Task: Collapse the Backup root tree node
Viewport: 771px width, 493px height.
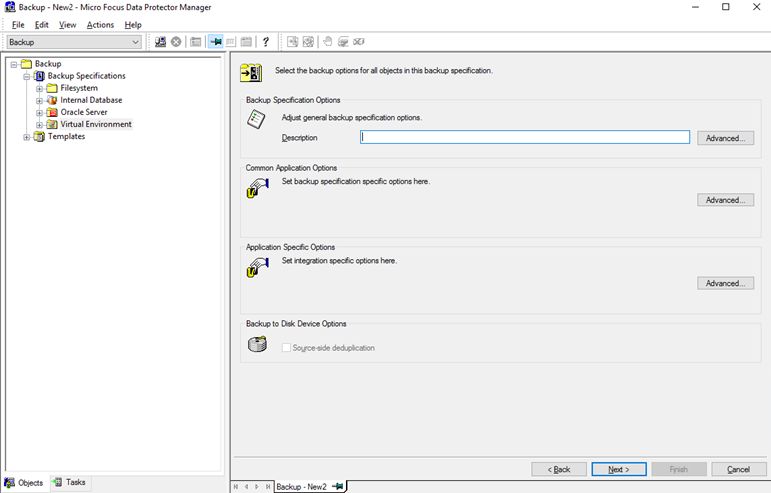Action: (14, 64)
